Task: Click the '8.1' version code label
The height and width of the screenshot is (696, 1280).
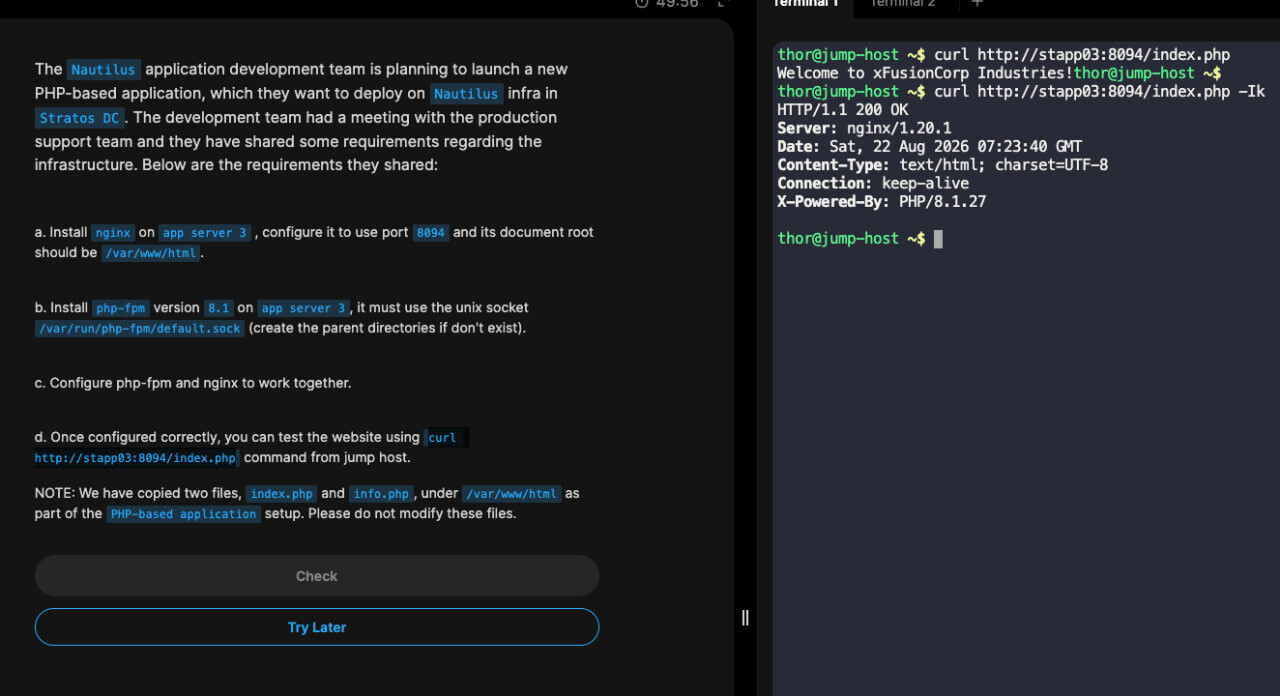Action: pos(218,308)
